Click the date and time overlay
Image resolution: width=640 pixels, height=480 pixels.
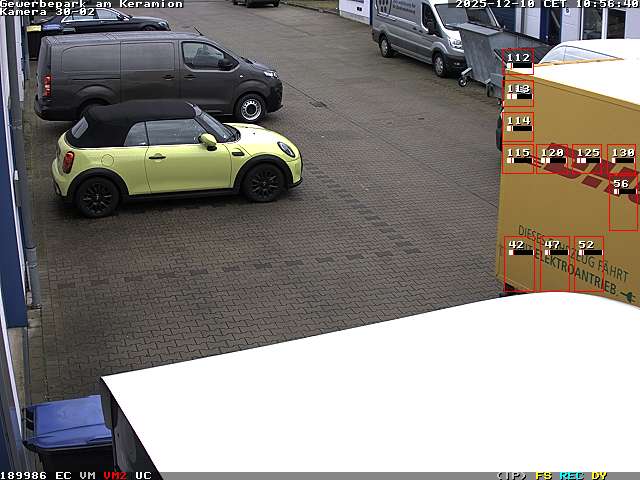(547, 4)
